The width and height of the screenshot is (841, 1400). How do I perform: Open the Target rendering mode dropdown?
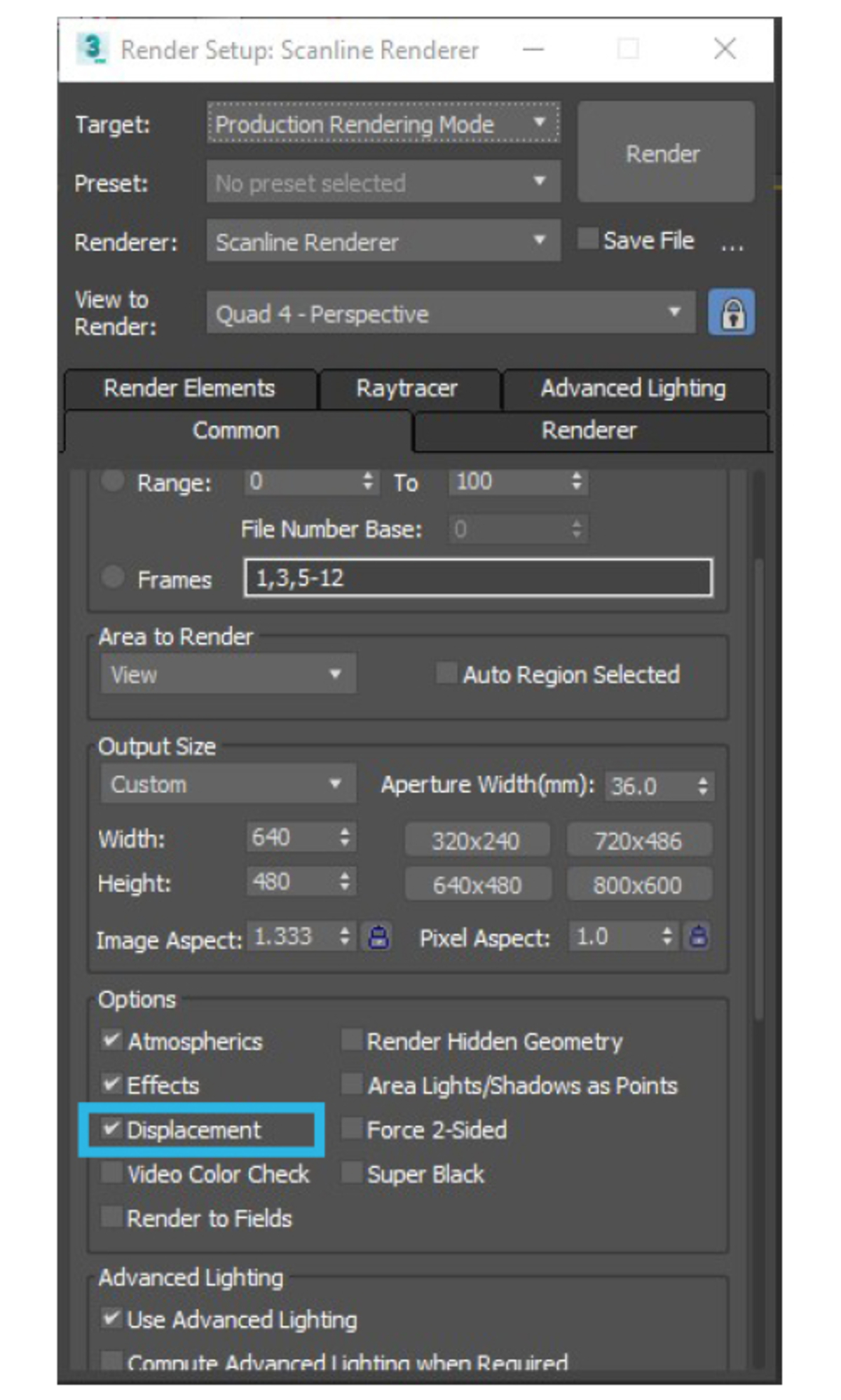point(383,124)
